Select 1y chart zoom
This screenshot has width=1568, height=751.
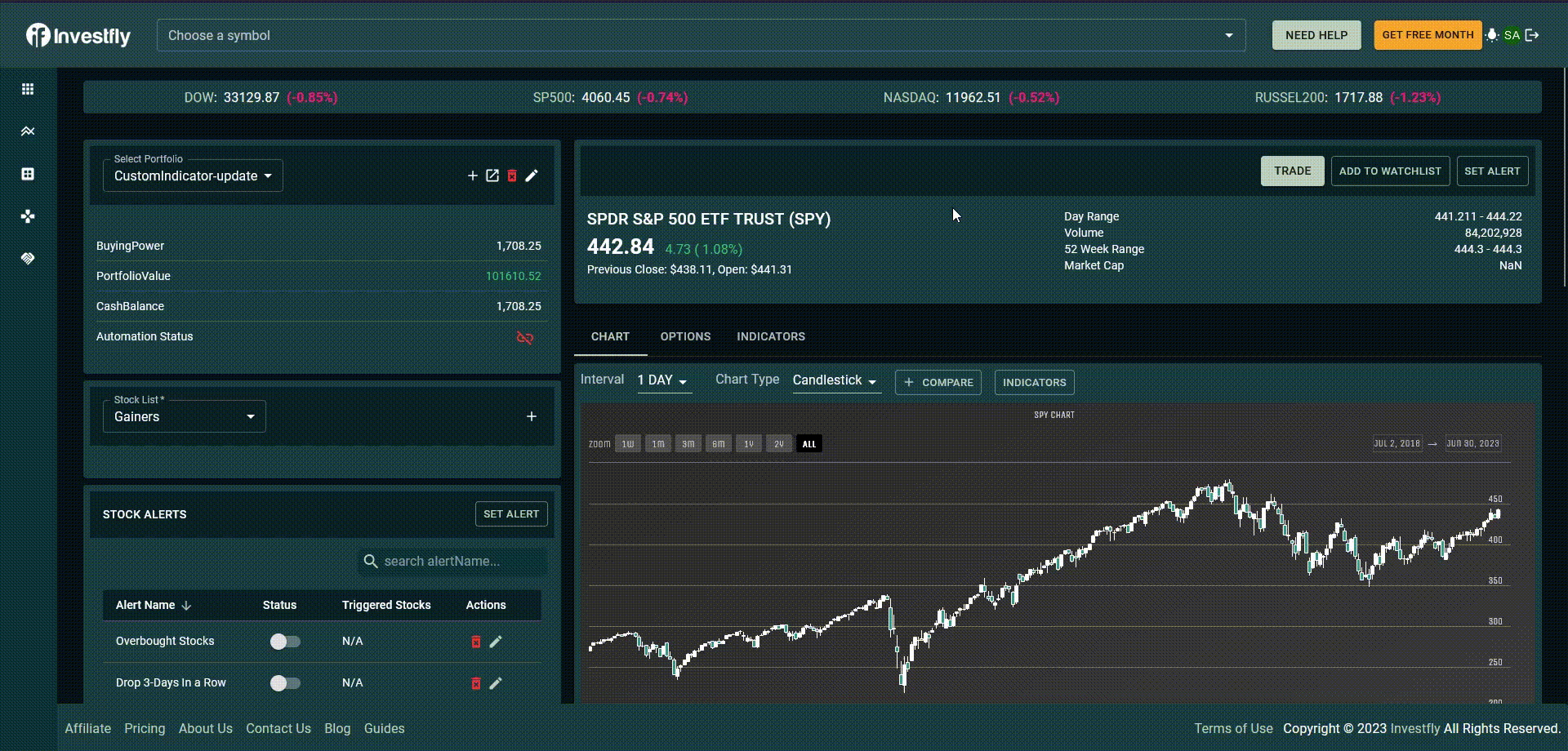pyautogui.click(x=749, y=444)
